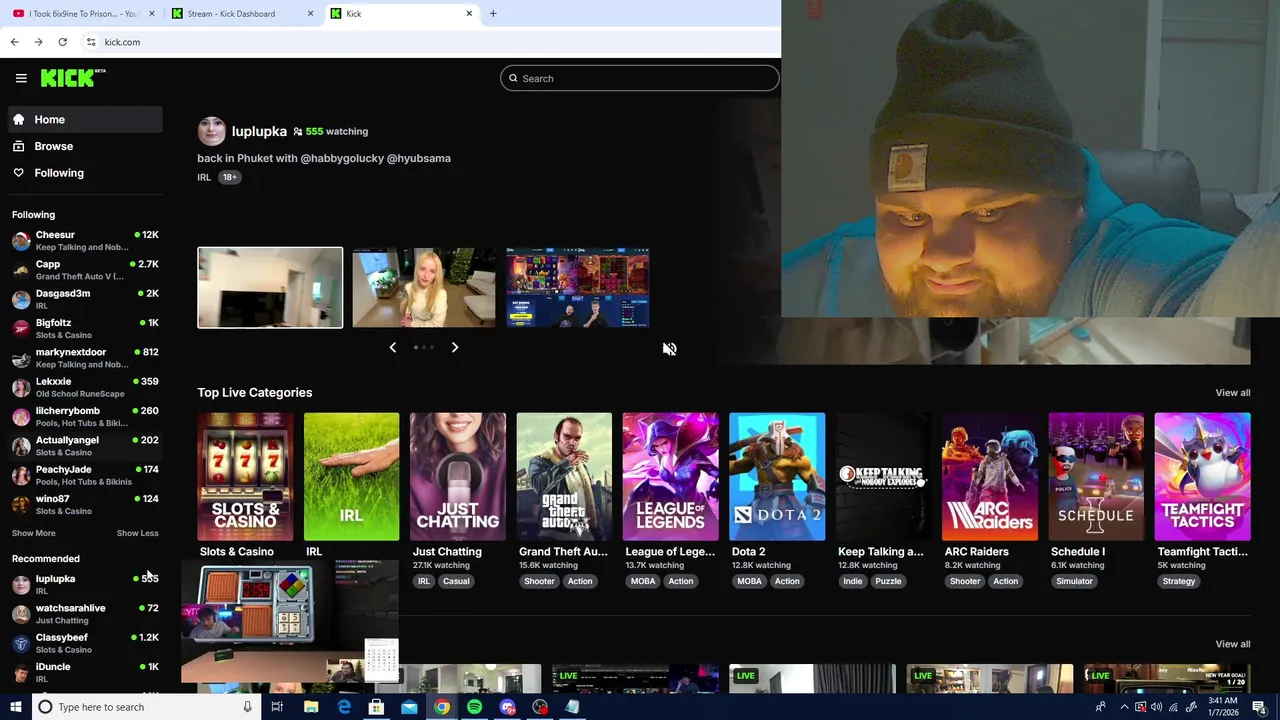This screenshot has width=1280, height=720.
Task: Close the Stream - Kick Dashboard tab
Action: [x=310, y=13]
